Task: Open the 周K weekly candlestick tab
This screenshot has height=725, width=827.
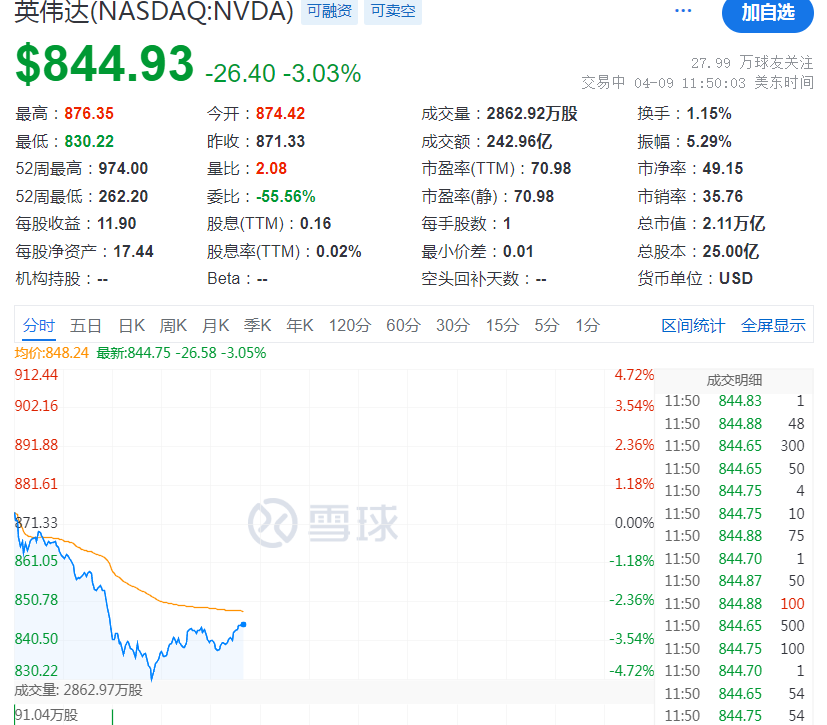Action: click(x=173, y=325)
